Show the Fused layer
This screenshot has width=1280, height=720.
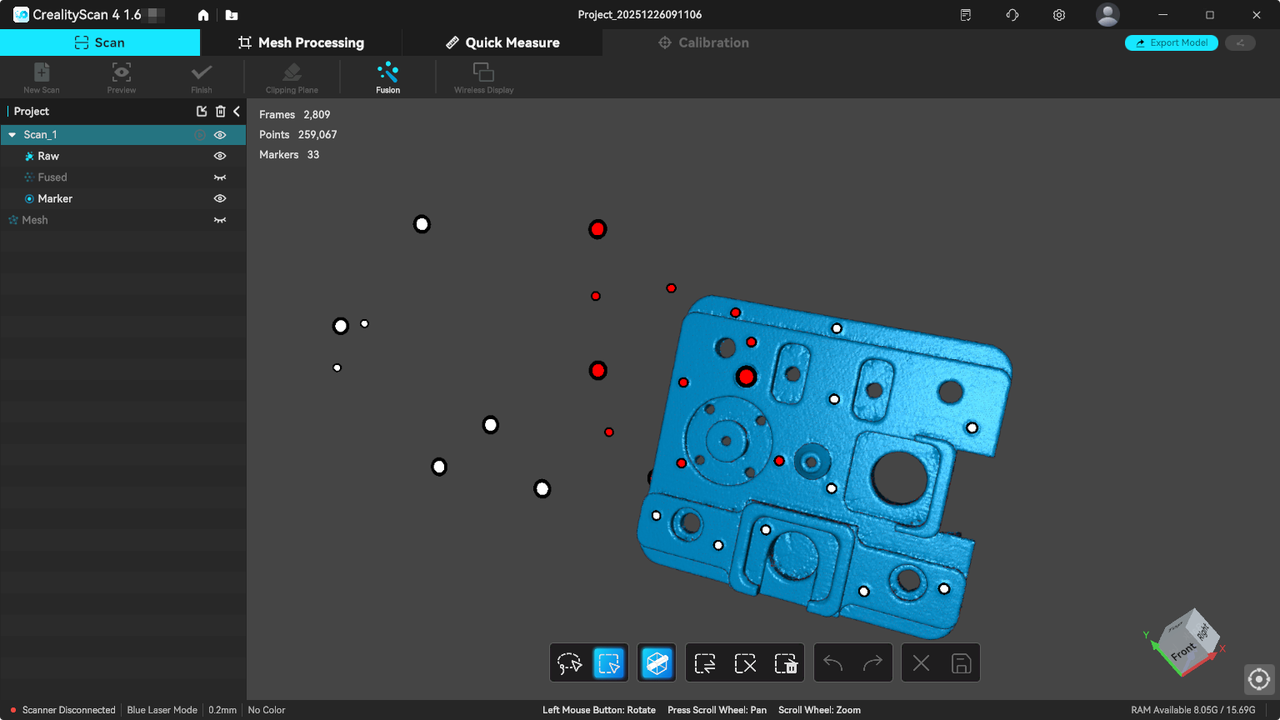[220, 178]
